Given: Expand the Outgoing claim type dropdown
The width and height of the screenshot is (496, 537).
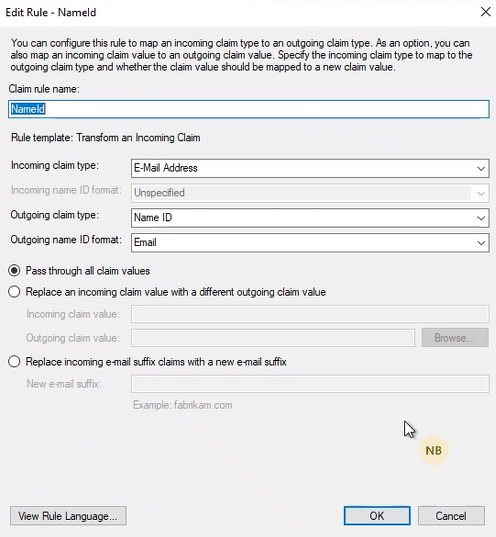Looking at the screenshot, I should pos(310,218).
